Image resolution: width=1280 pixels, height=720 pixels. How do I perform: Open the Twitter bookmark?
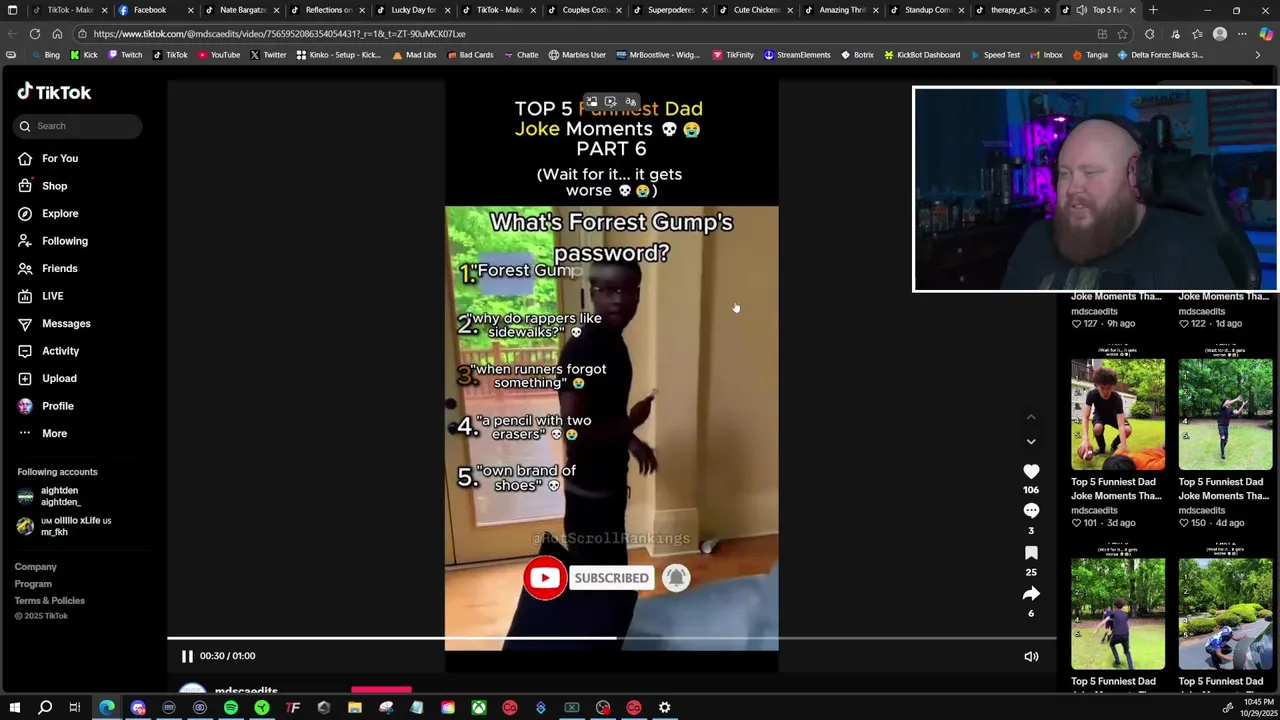[x=268, y=55]
